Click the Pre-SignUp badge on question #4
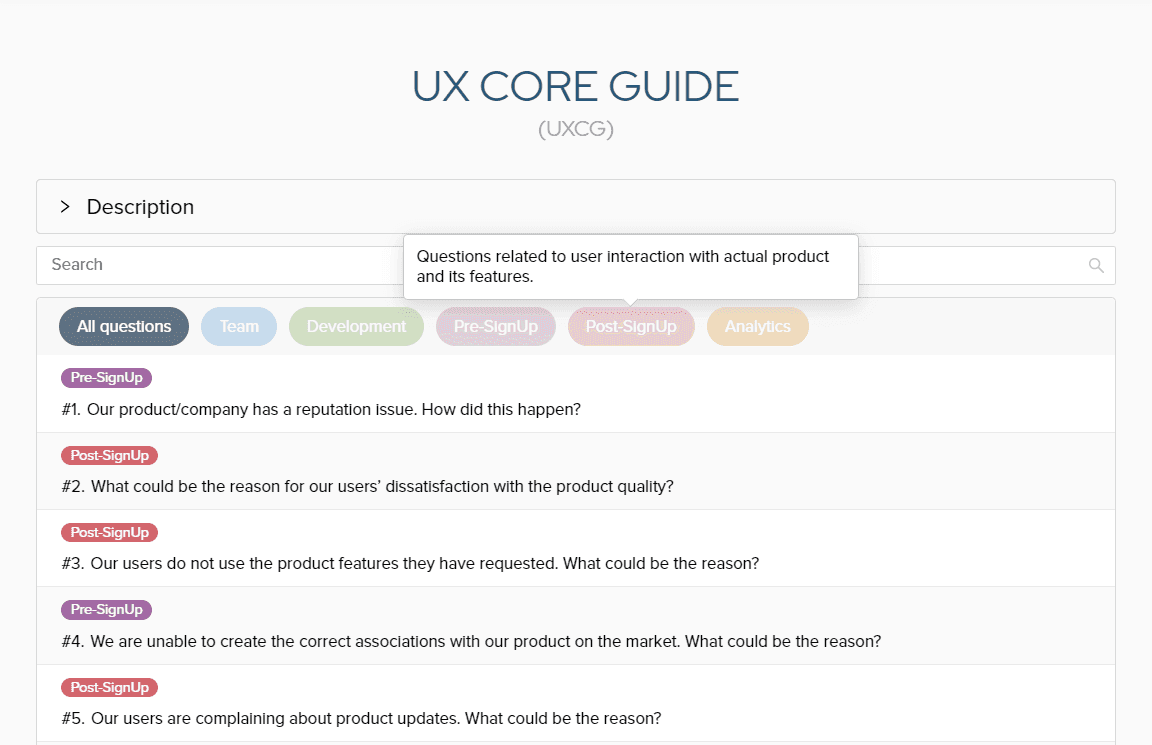 pyautogui.click(x=106, y=609)
